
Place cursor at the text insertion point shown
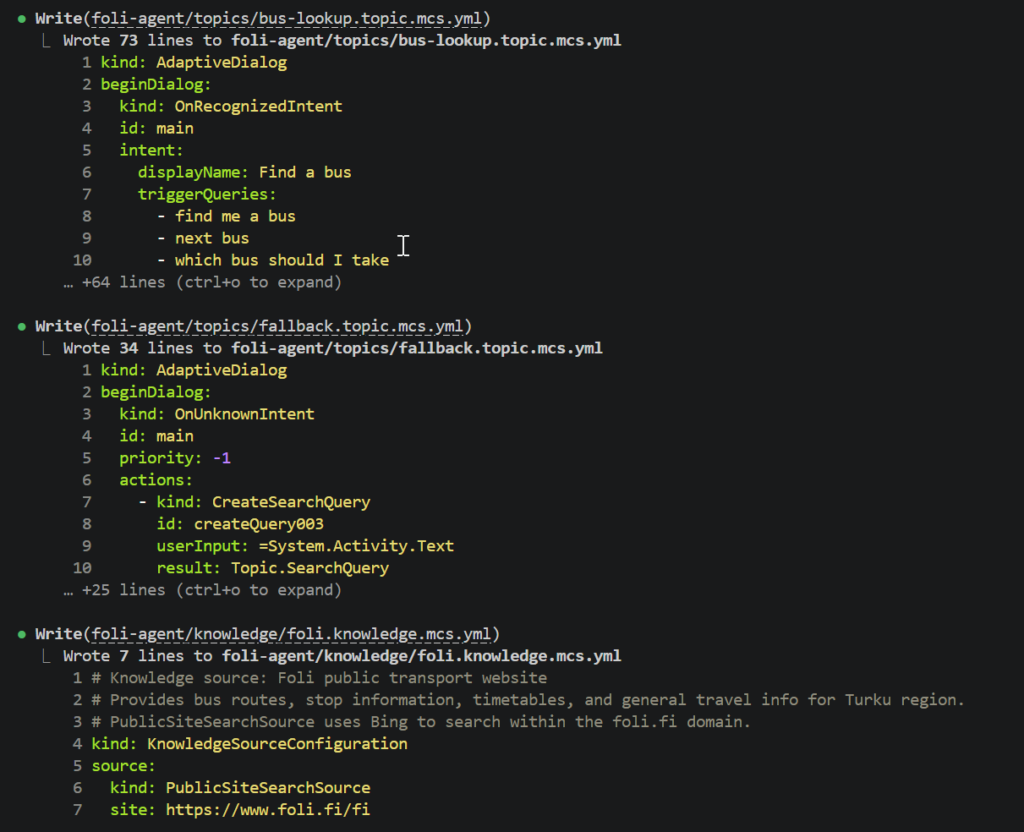pyautogui.click(x=403, y=244)
